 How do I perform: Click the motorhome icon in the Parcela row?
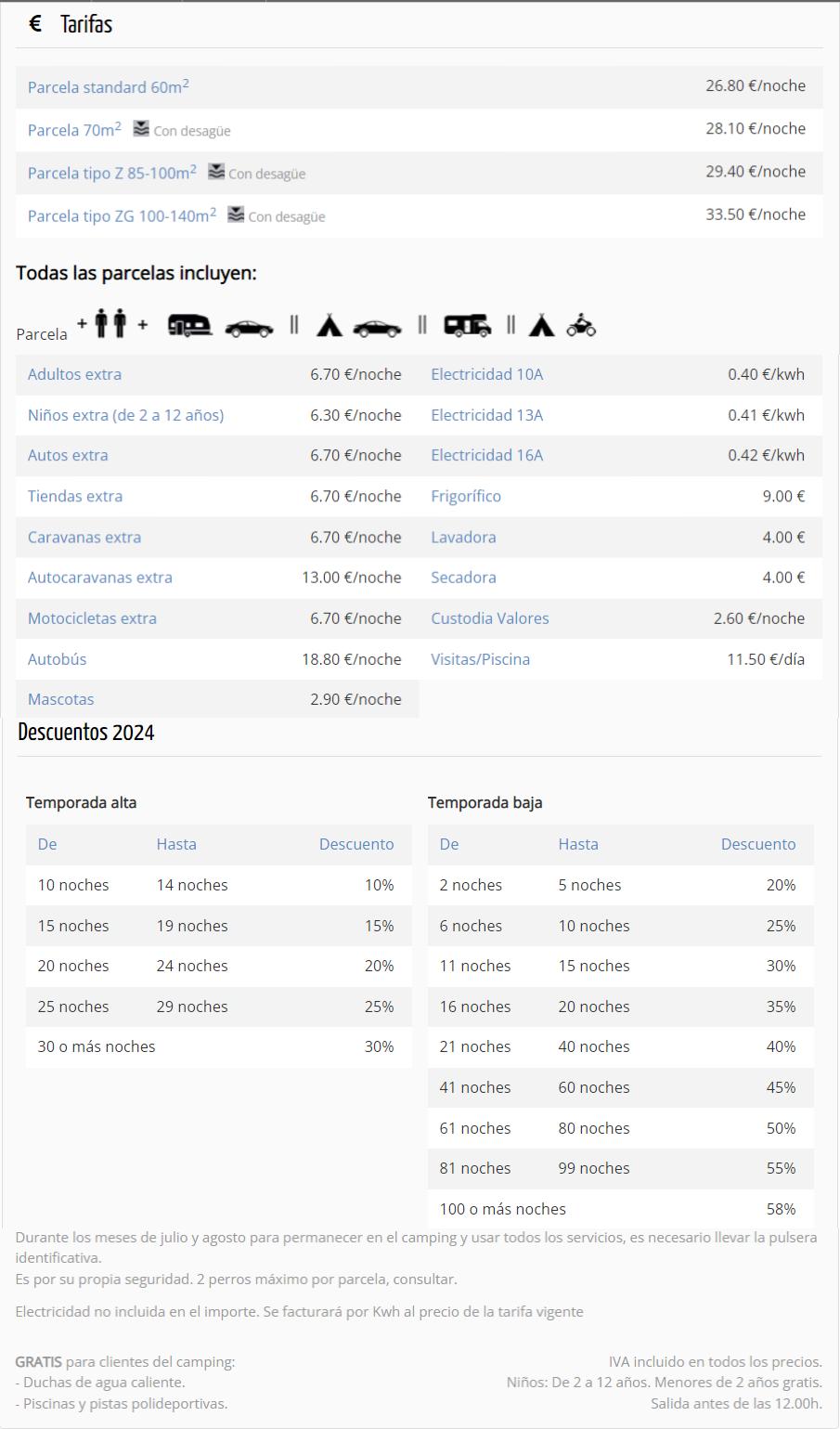[467, 326]
